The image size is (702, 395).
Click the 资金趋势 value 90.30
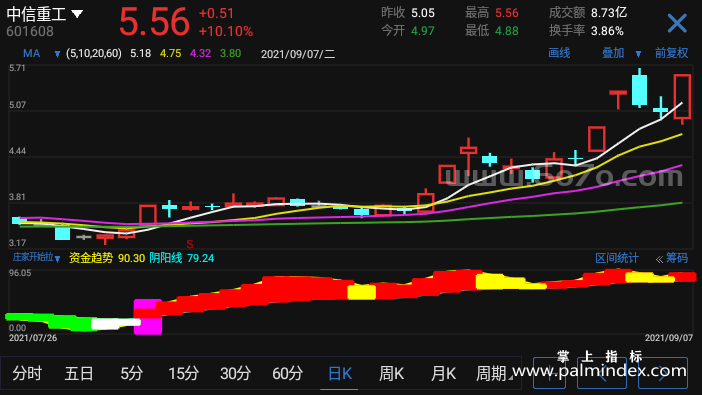131,258
